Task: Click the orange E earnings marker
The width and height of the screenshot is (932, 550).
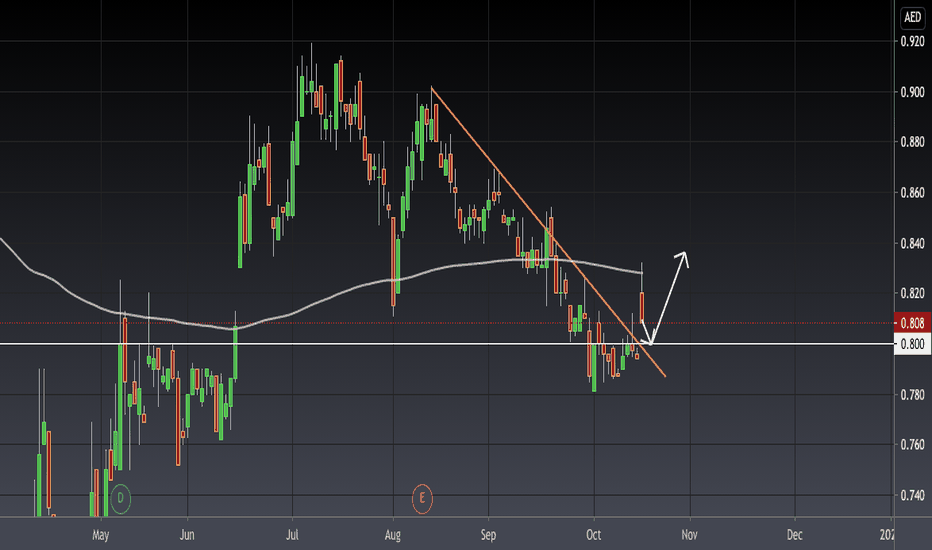Action: (x=423, y=498)
